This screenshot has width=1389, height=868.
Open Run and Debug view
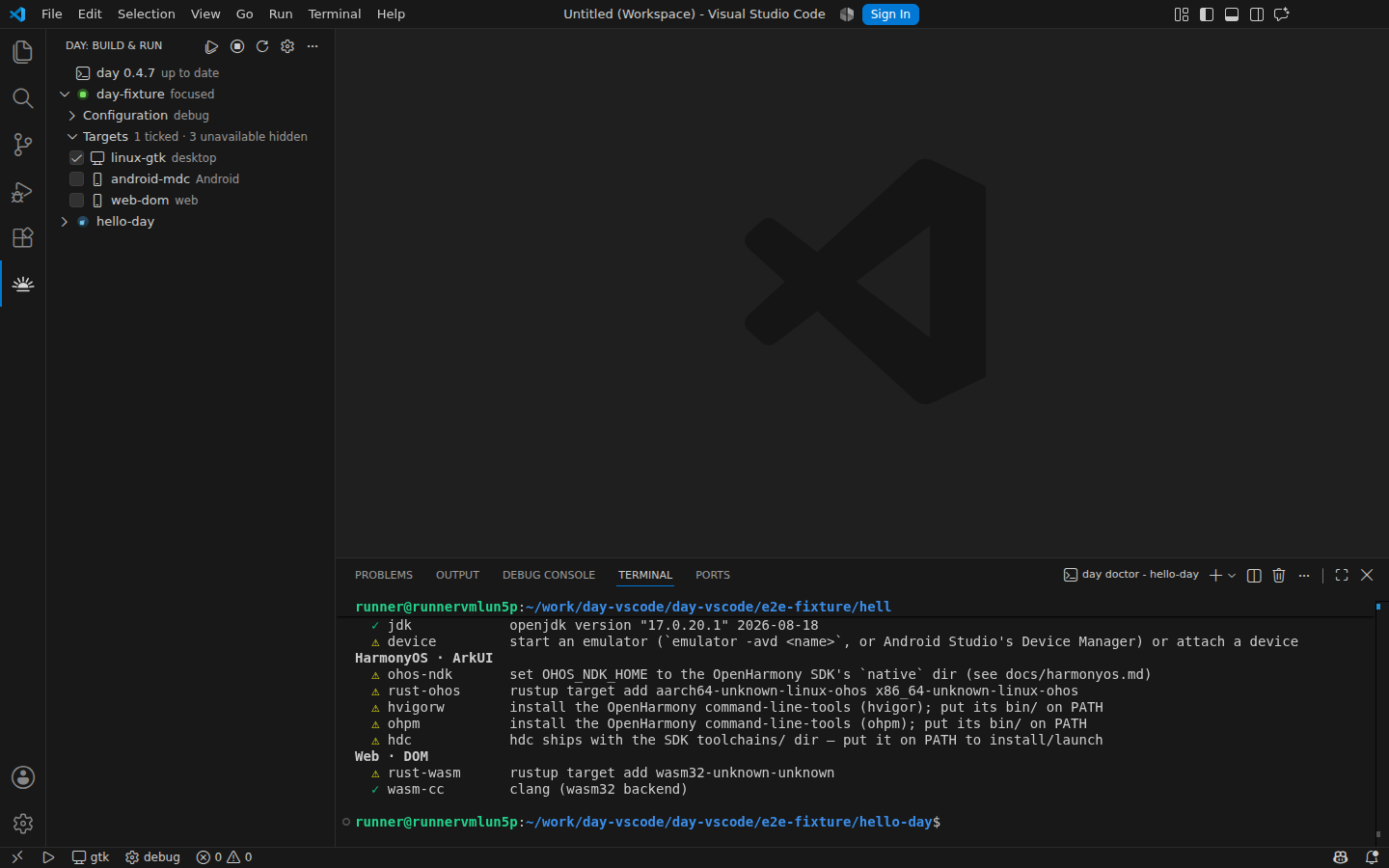(x=22, y=191)
